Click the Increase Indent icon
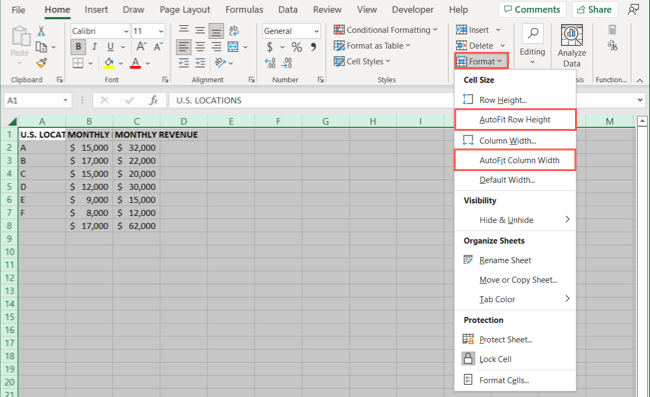Image resolution: width=650 pixels, height=397 pixels. (200, 63)
